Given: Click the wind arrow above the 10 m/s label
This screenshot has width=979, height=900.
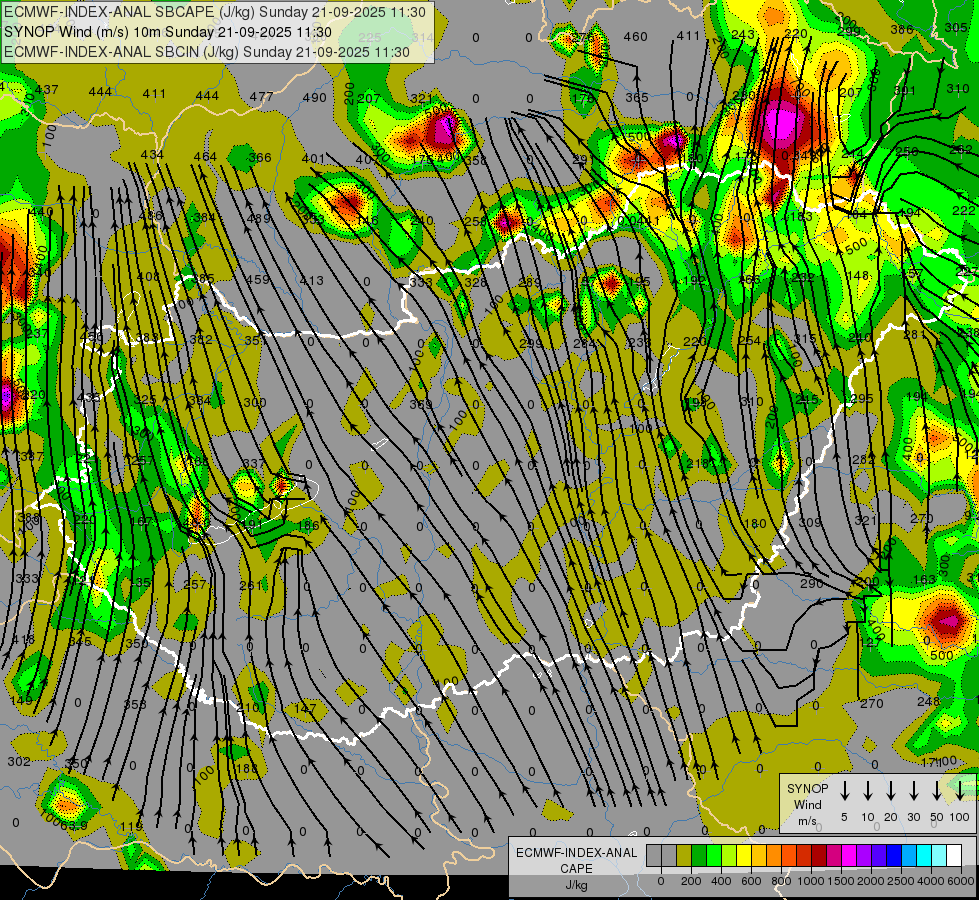Looking at the screenshot, I should [x=868, y=789].
